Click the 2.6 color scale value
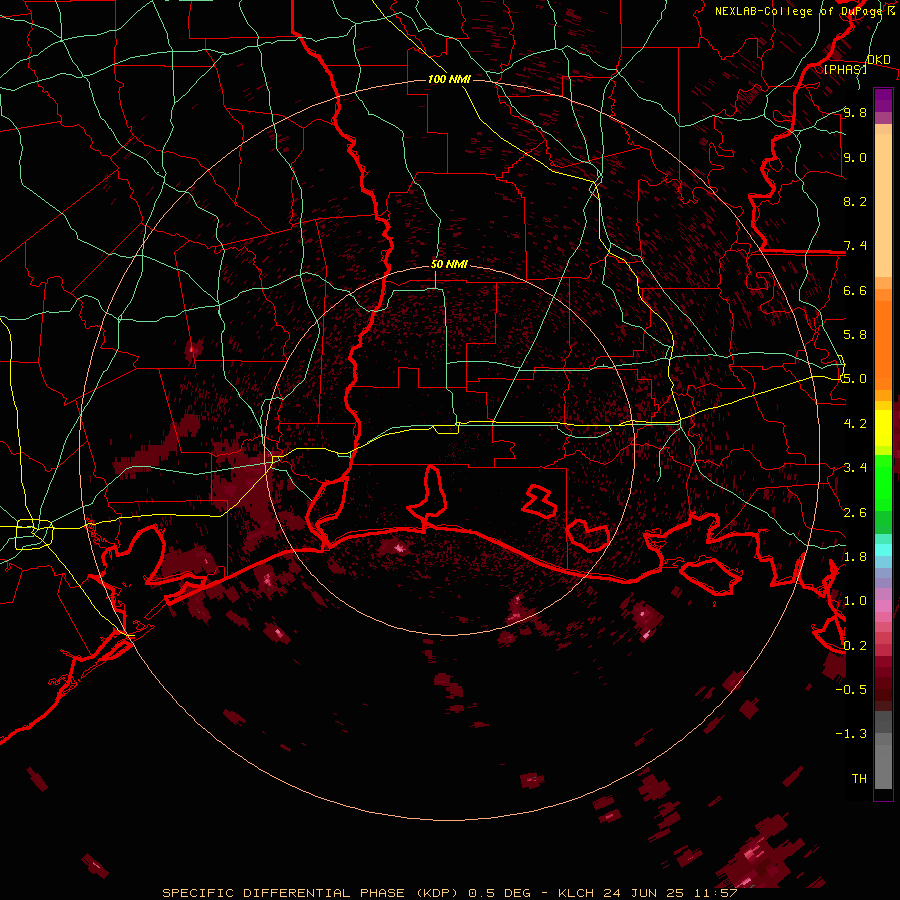The height and width of the screenshot is (900, 900). (855, 512)
